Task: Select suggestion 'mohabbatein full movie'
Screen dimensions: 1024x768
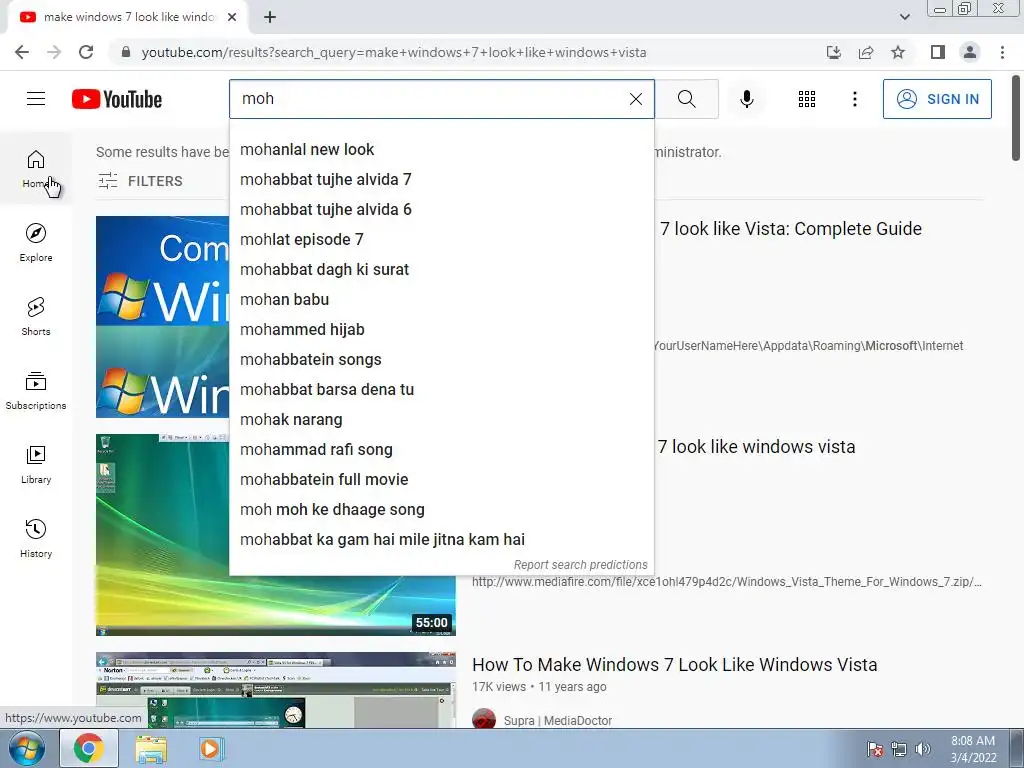Action: (441, 480)
